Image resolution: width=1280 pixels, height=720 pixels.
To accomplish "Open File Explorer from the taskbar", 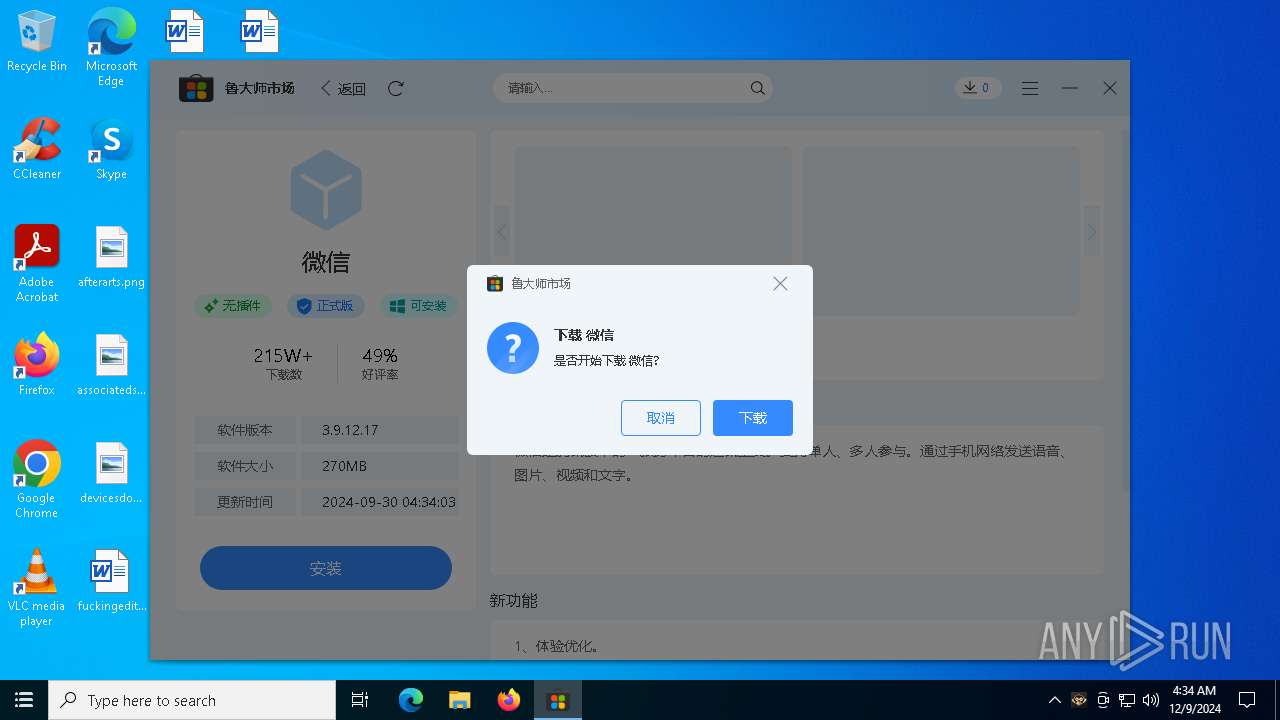I will (459, 700).
